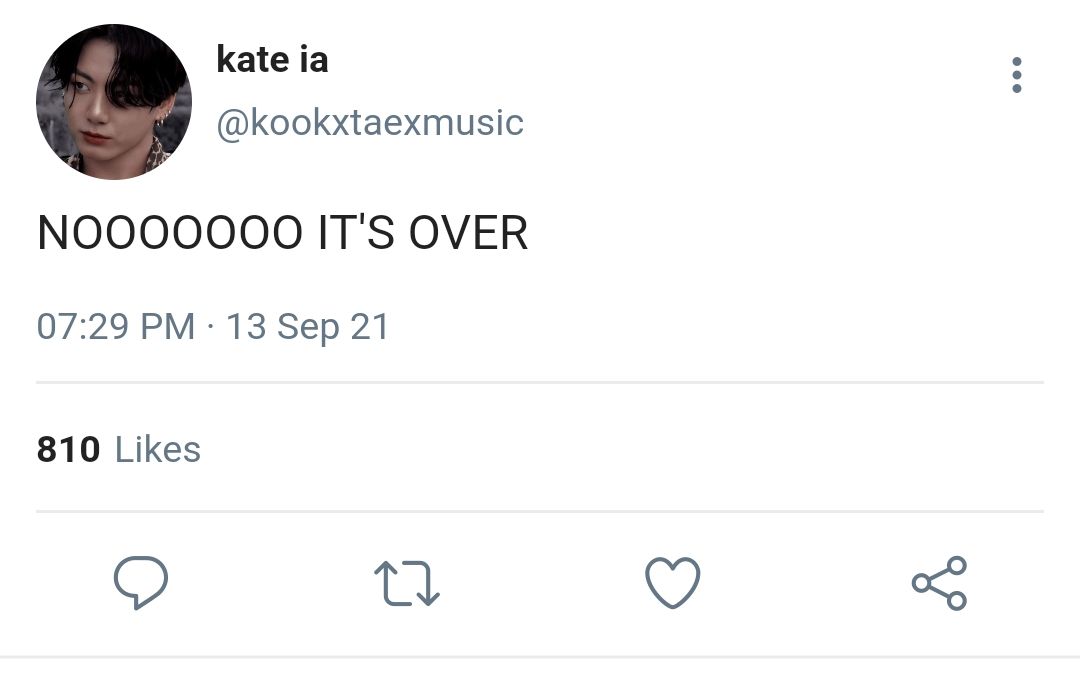The width and height of the screenshot is (1080, 675).
Task: Click the word NOOOOOOO in tweet
Action: 169,233
